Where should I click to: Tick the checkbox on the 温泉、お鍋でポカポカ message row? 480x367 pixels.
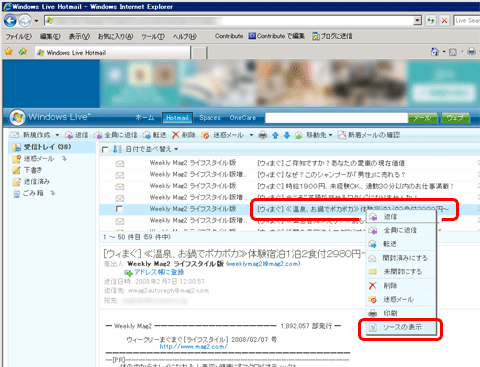(x=119, y=209)
